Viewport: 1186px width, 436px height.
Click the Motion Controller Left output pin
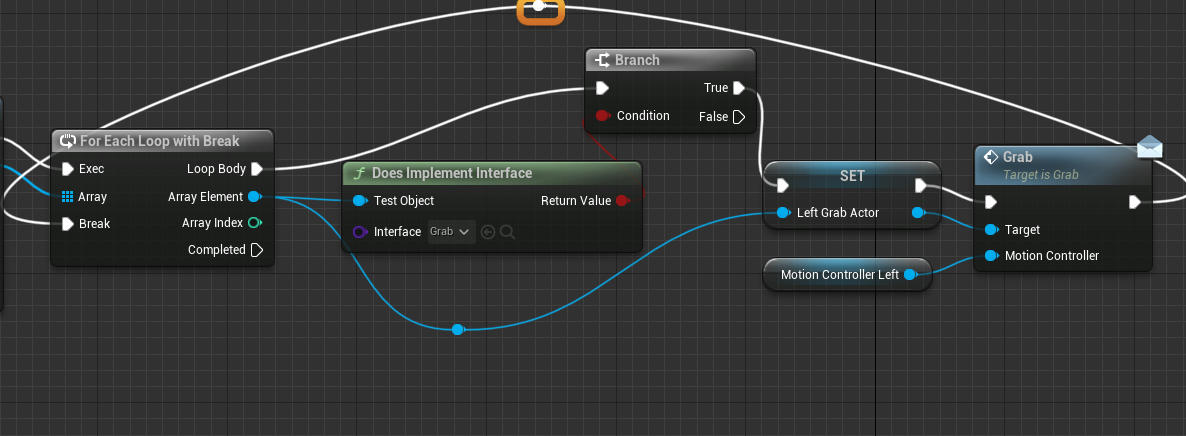coord(911,275)
